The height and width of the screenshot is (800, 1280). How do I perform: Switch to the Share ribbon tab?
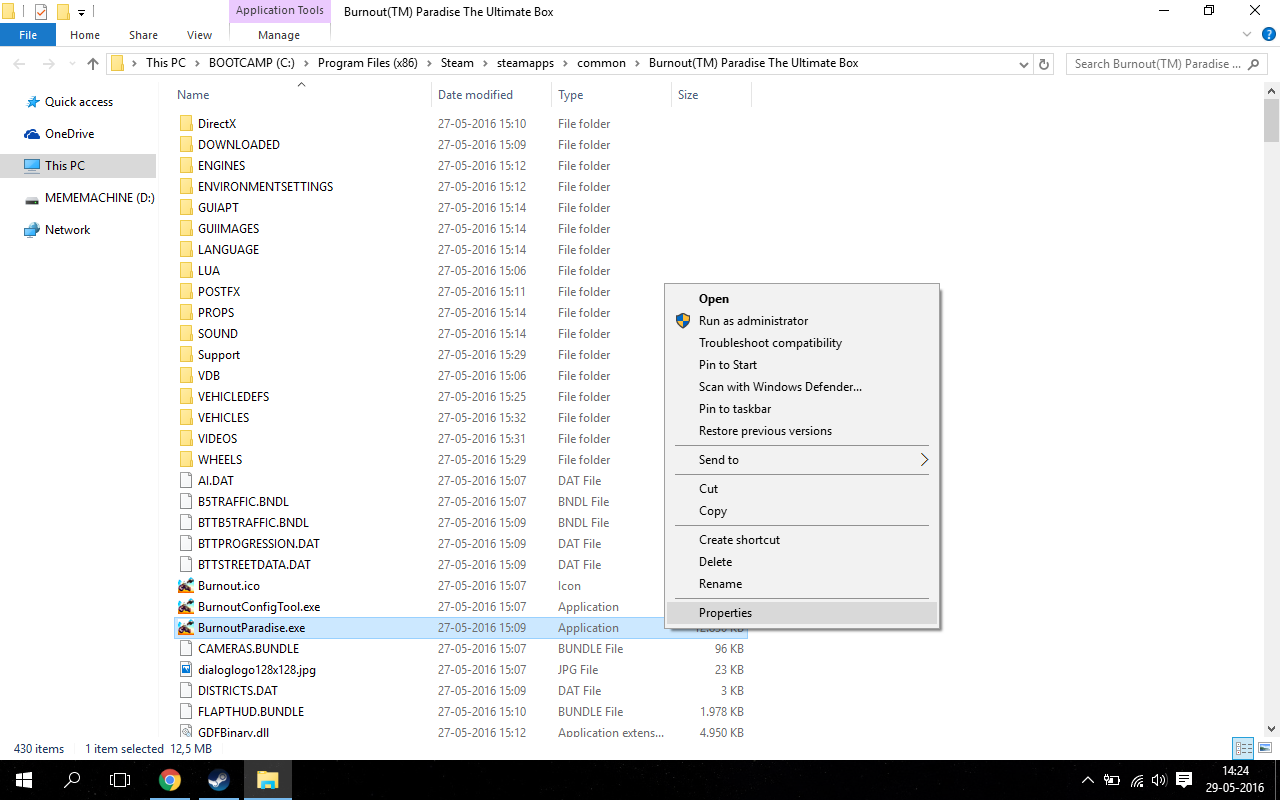coord(143,35)
